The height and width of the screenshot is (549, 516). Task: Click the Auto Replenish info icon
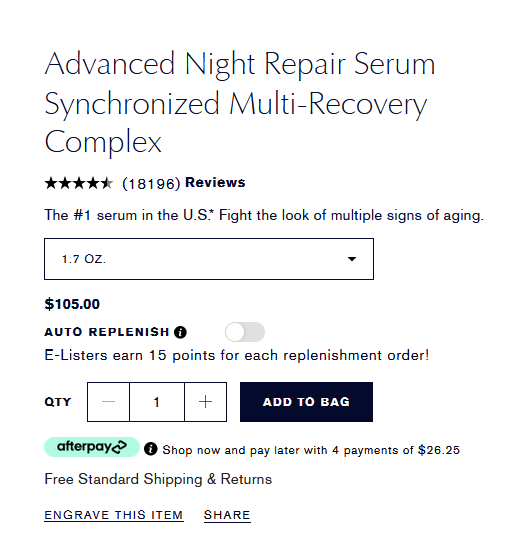(180, 332)
